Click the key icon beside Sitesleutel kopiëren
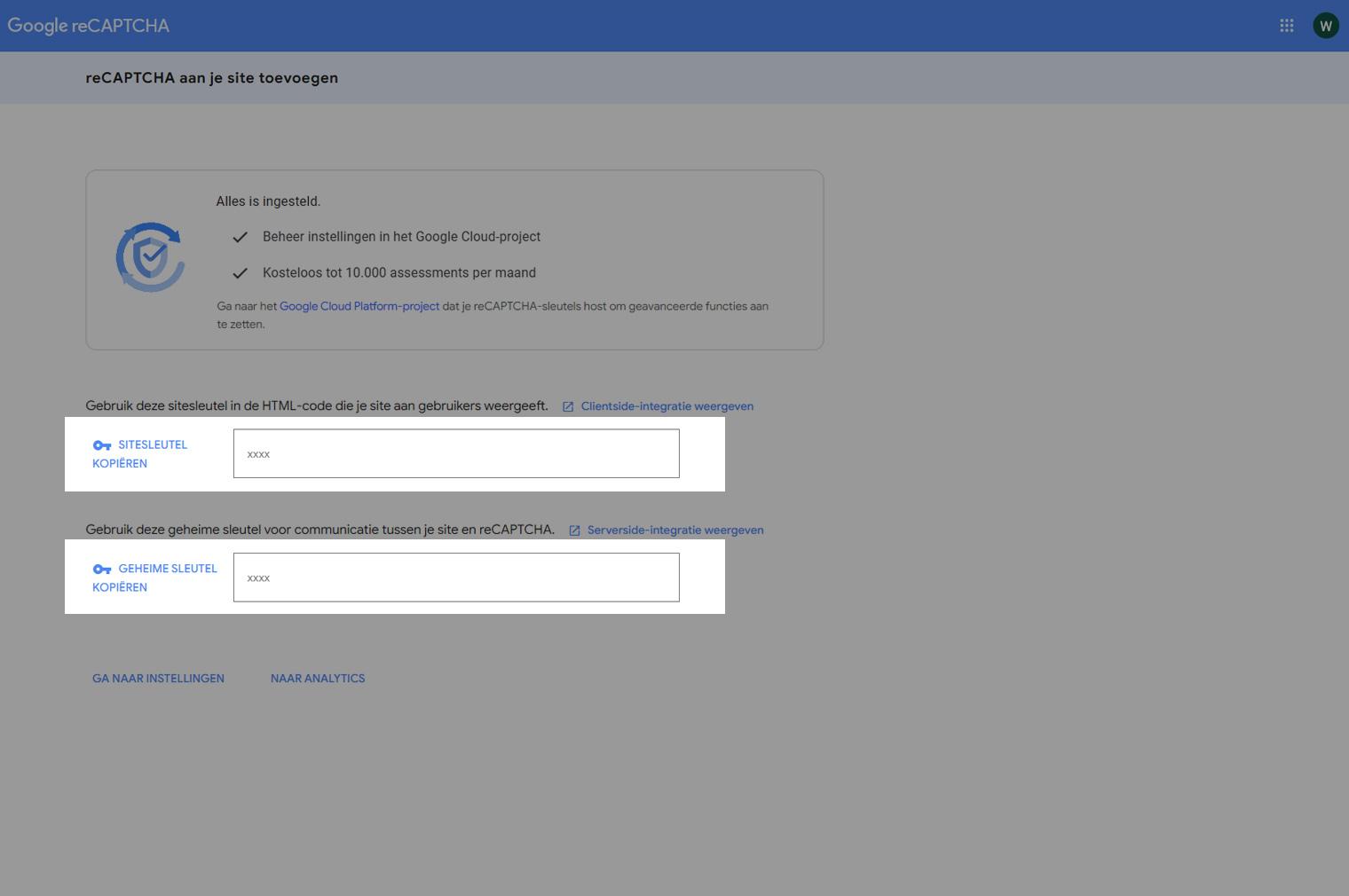The height and width of the screenshot is (896, 1349). click(x=102, y=445)
